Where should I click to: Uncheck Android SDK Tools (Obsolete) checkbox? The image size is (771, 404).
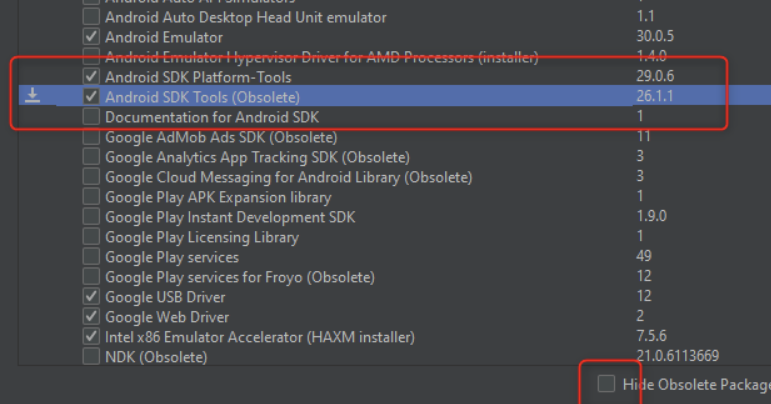tap(91, 96)
